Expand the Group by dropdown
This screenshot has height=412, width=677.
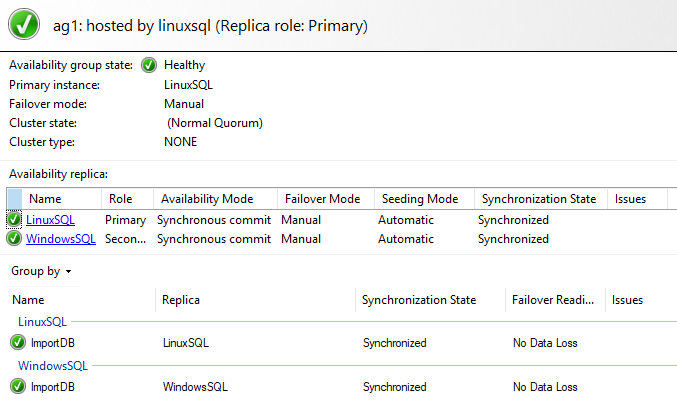41,271
